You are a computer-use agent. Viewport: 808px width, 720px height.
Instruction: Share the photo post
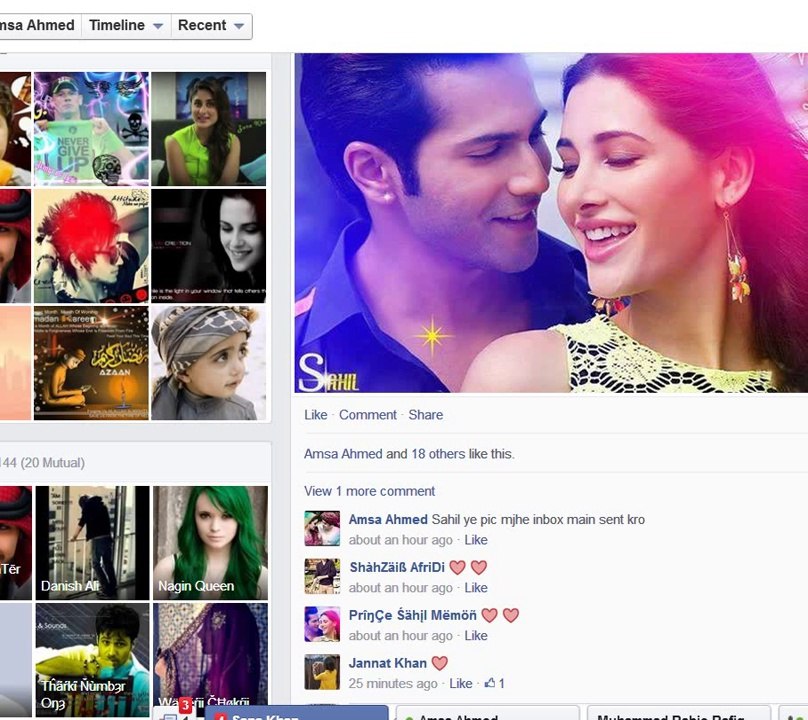click(x=426, y=415)
